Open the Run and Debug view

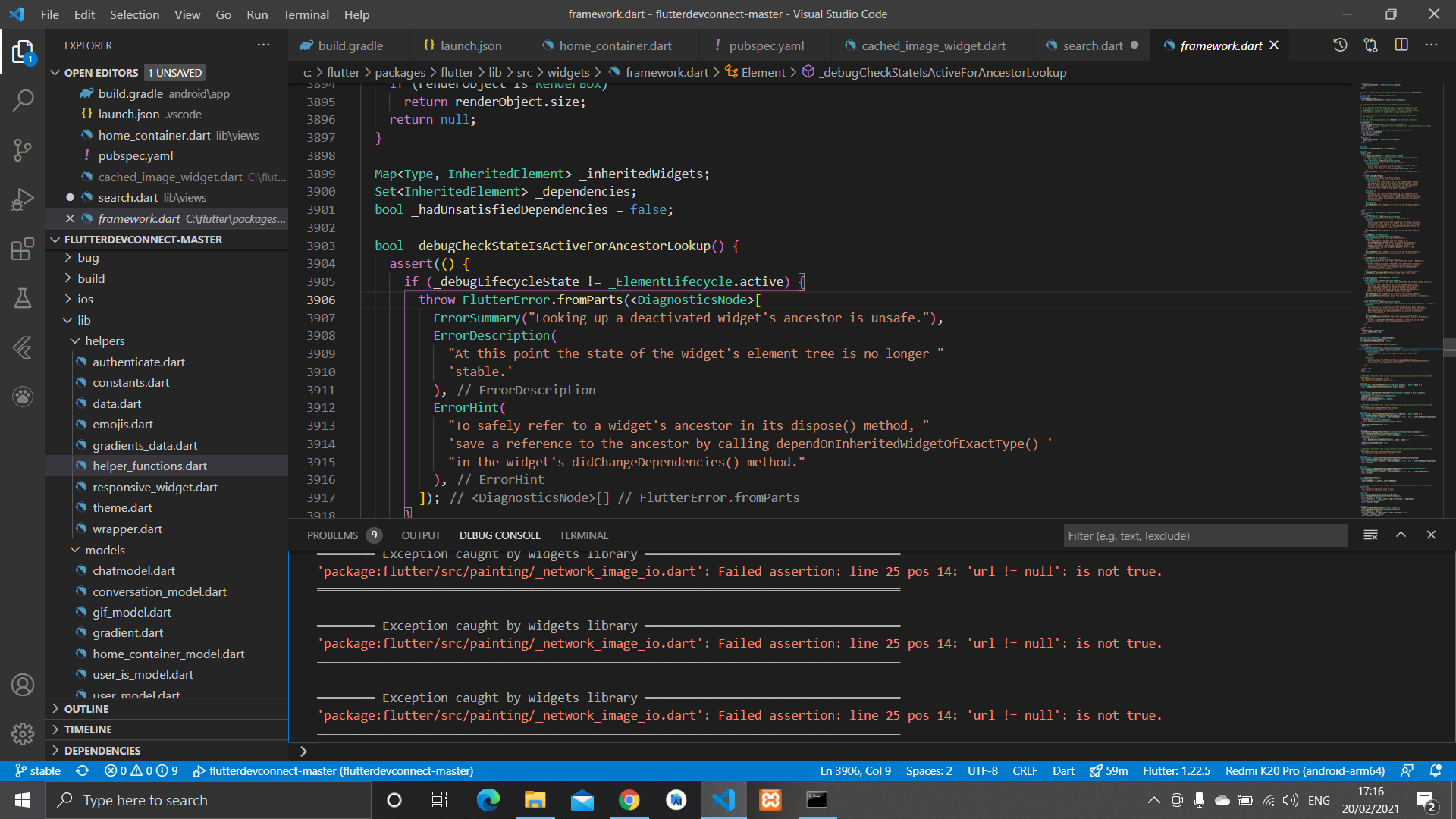coord(23,199)
